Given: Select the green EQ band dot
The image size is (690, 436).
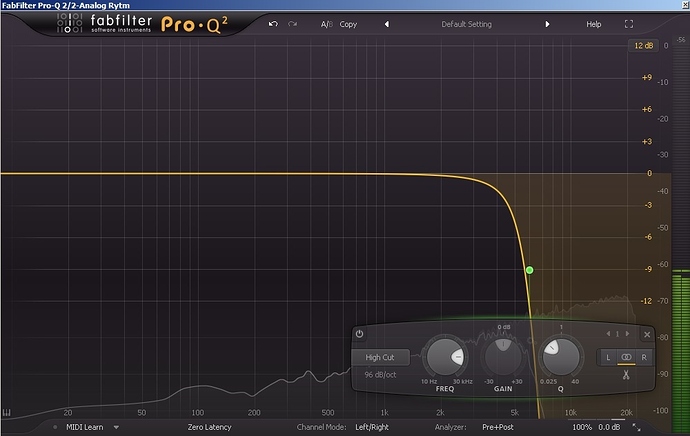Looking at the screenshot, I should [x=529, y=270].
